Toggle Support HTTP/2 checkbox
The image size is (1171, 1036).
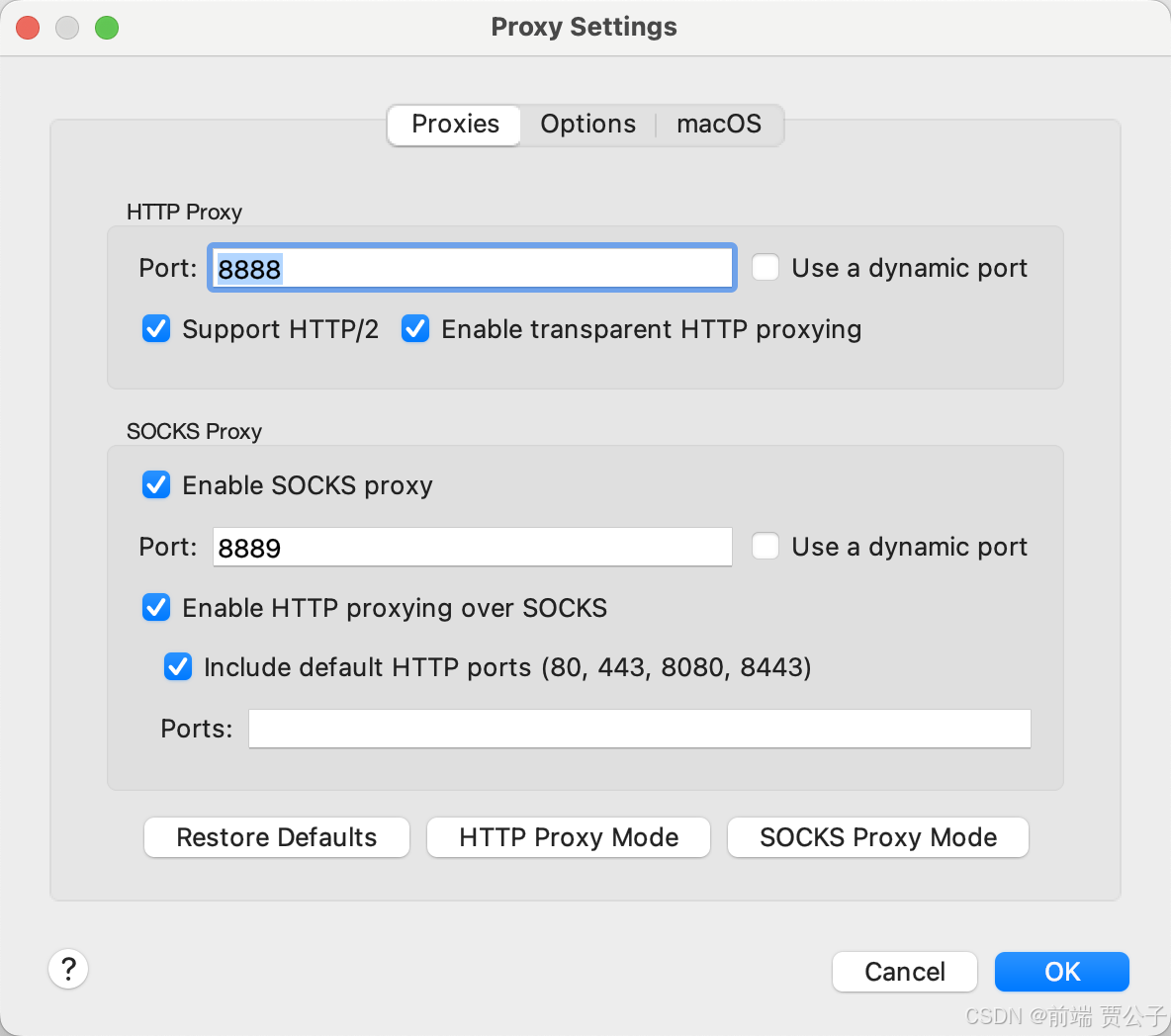click(156, 328)
